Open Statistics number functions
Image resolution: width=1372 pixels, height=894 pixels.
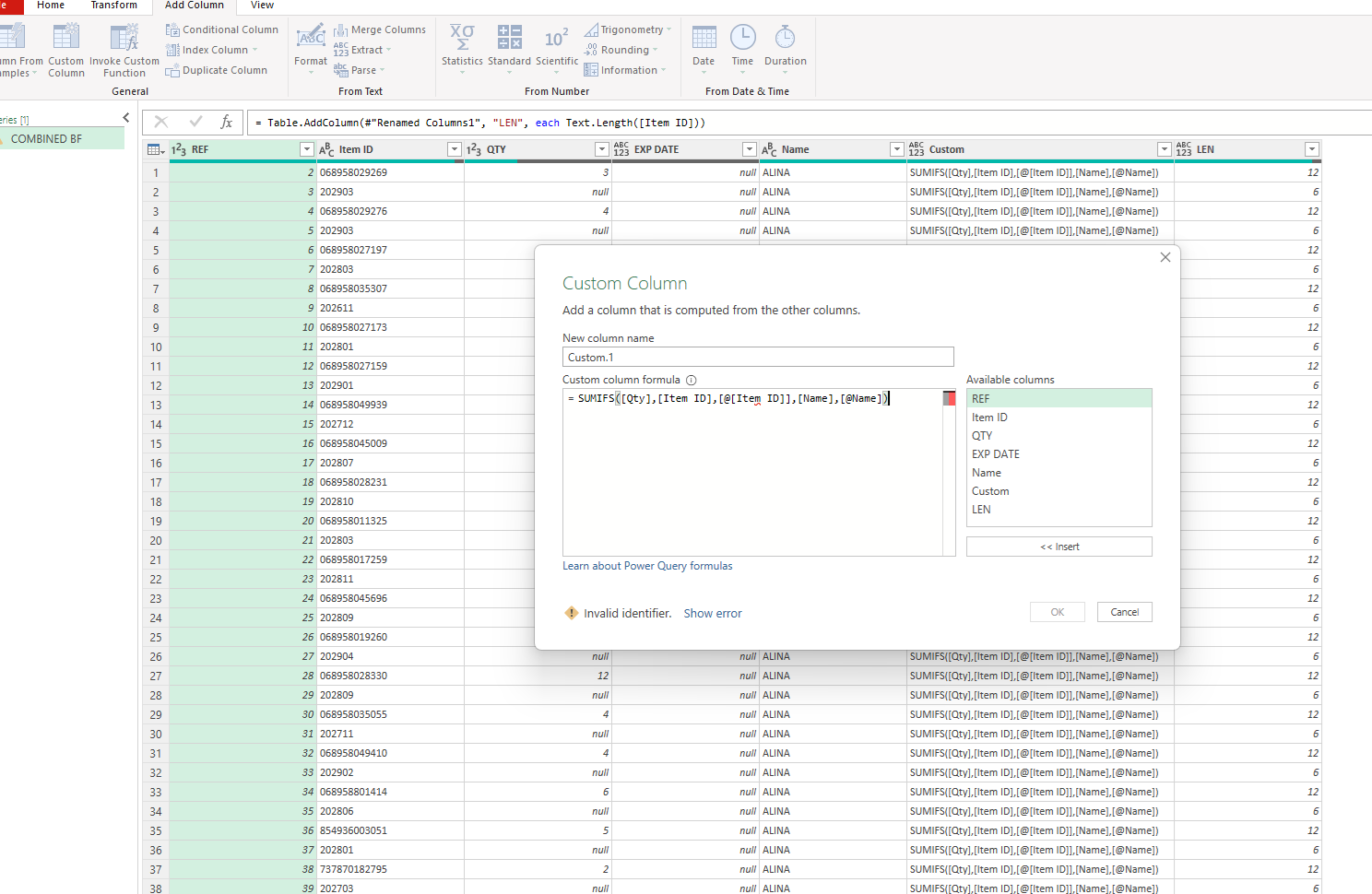tap(462, 50)
